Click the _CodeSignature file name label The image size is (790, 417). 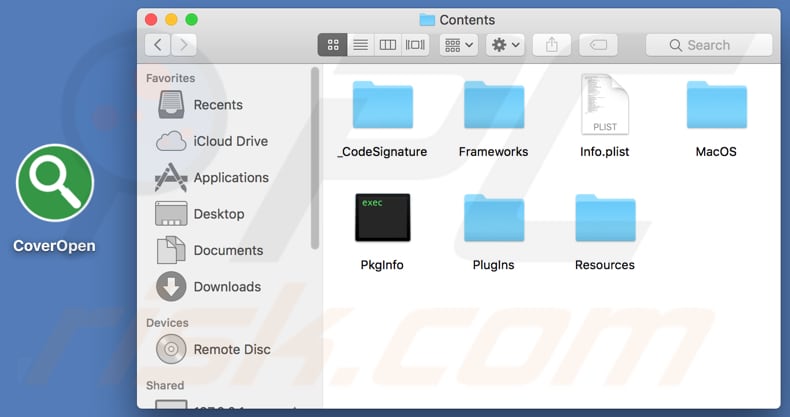coord(382,152)
